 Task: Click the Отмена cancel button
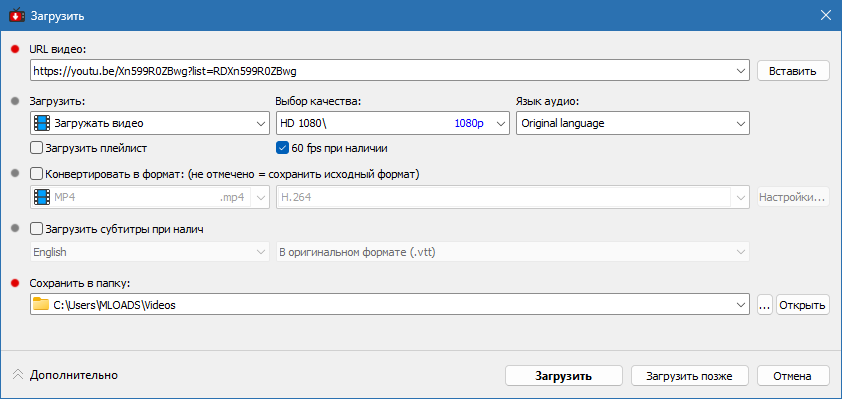[793, 375]
